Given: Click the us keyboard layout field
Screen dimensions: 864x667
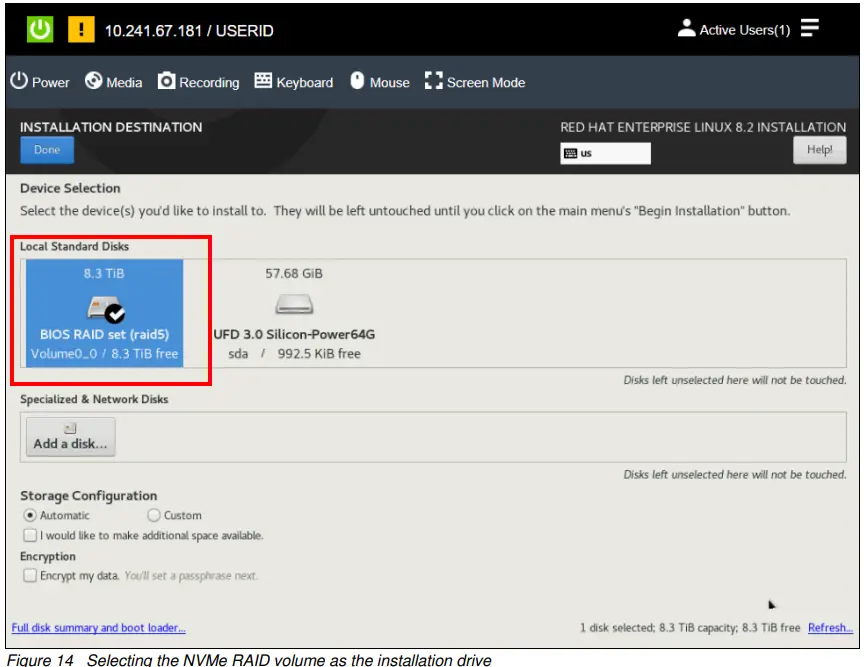Looking at the screenshot, I should pyautogui.click(x=605, y=153).
